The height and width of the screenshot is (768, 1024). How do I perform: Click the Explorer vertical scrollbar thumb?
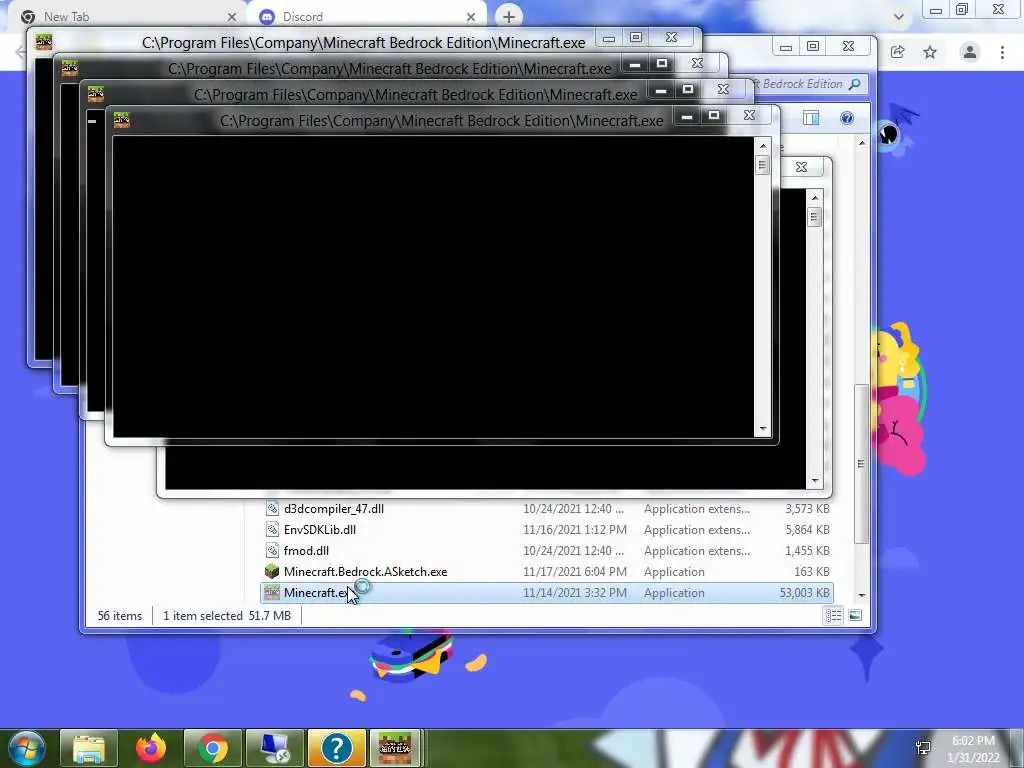(x=861, y=464)
